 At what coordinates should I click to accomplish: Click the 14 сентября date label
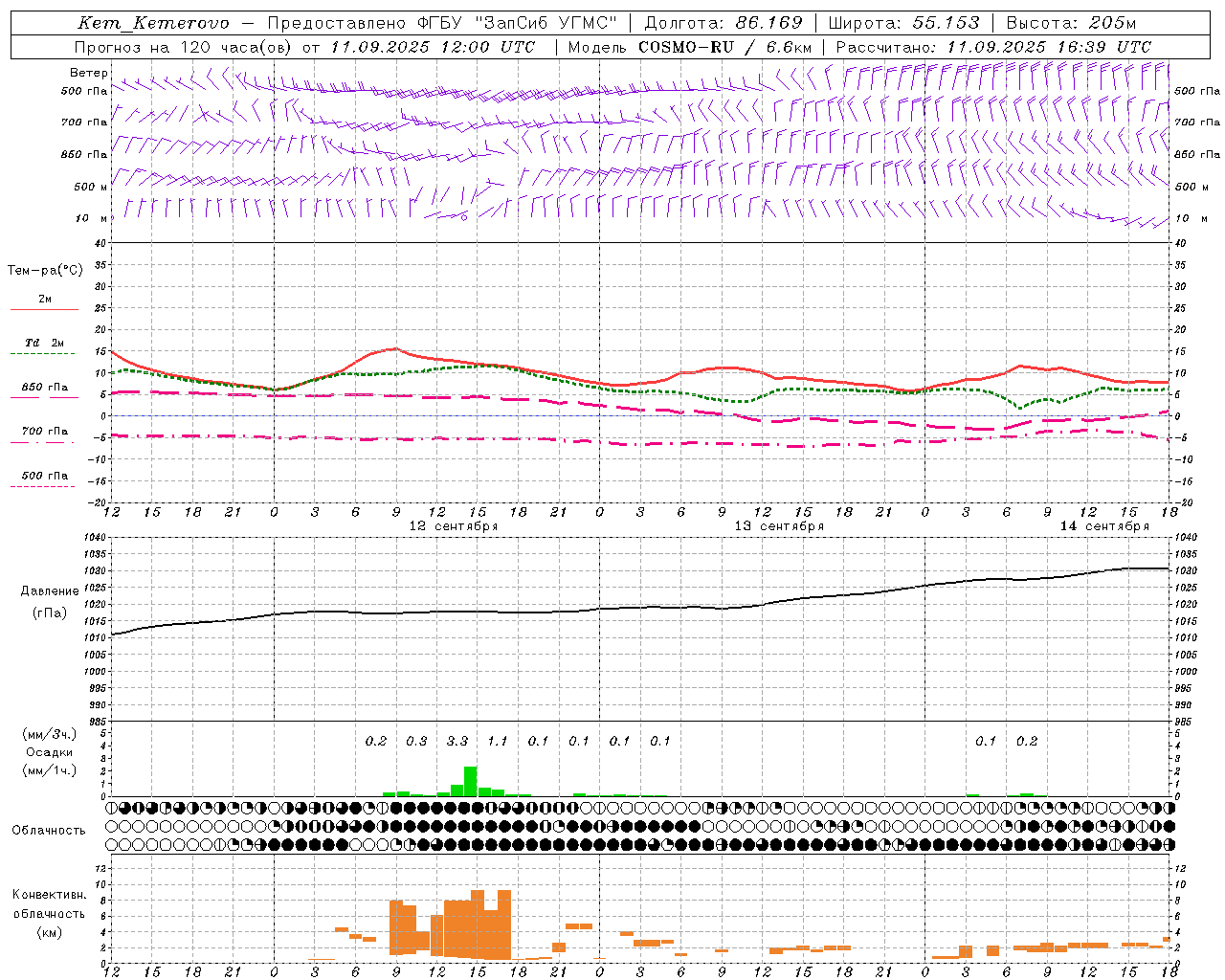coord(1104,526)
